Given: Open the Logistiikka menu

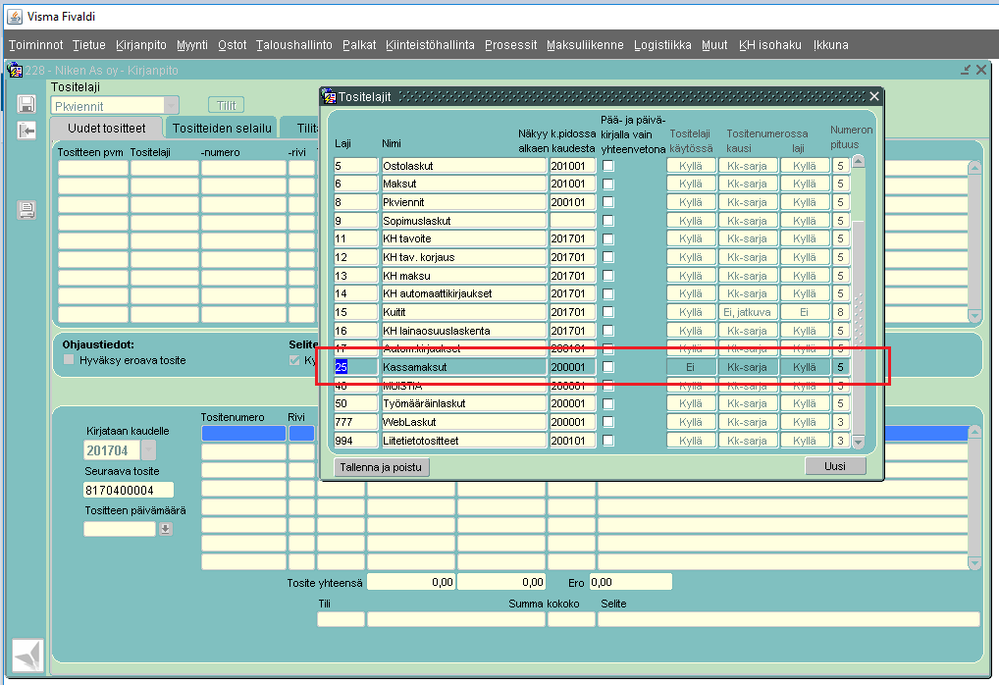Looking at the screenshot, I should click(x=663, y=45).
